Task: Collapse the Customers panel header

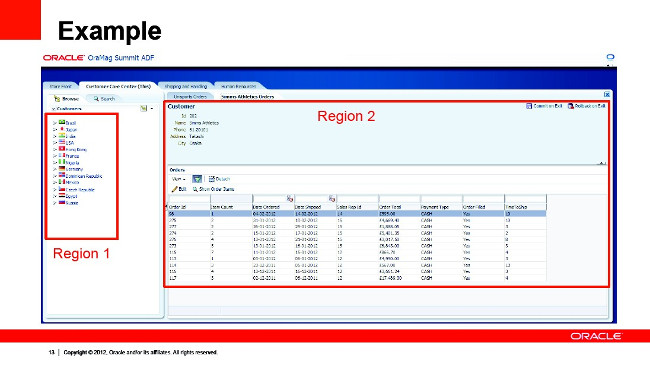Action: pyautogui.click(x=53, y=109)
